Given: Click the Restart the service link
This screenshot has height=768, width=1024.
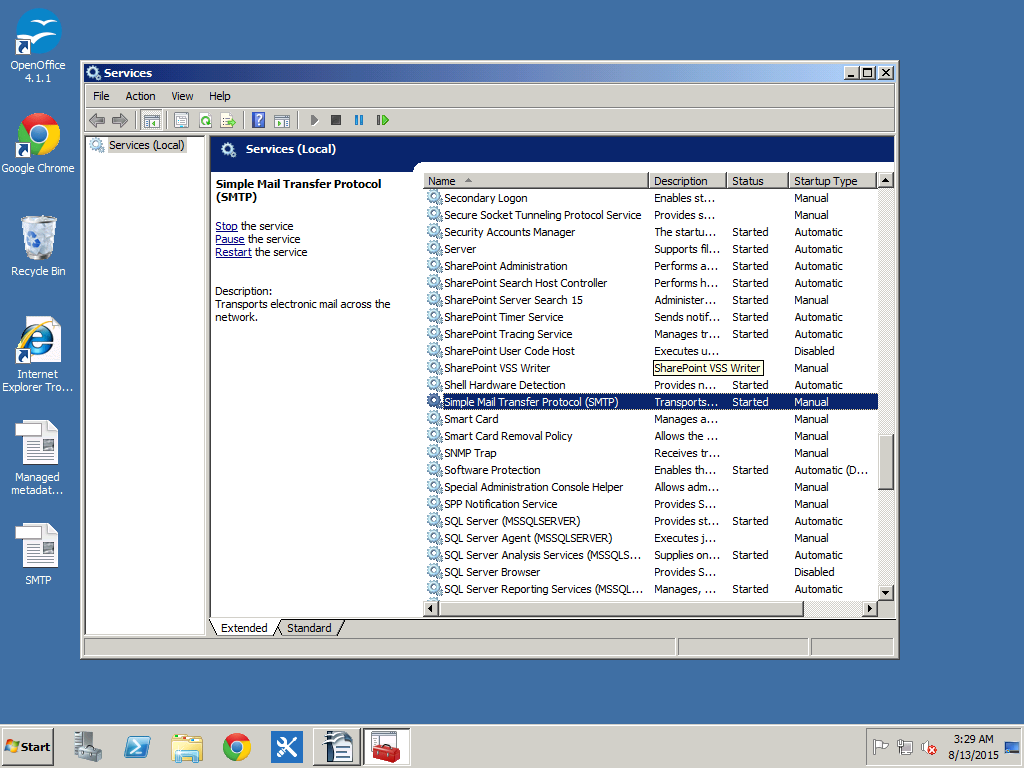Looking at the screenshot, I should pos(233,252).
